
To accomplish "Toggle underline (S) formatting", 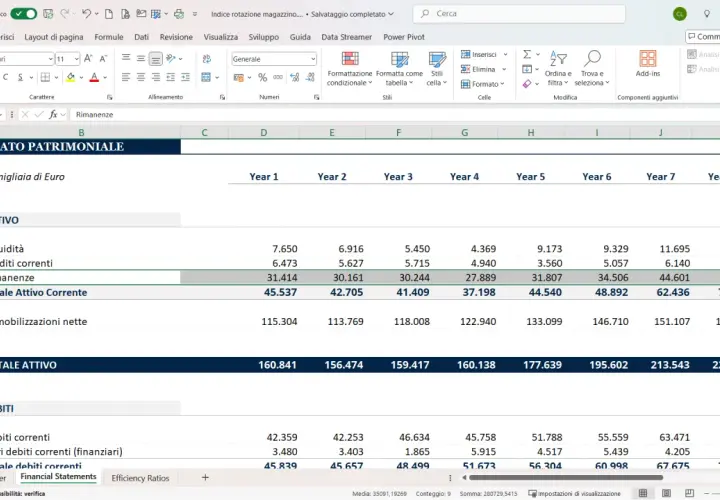I will click(20, 77).
